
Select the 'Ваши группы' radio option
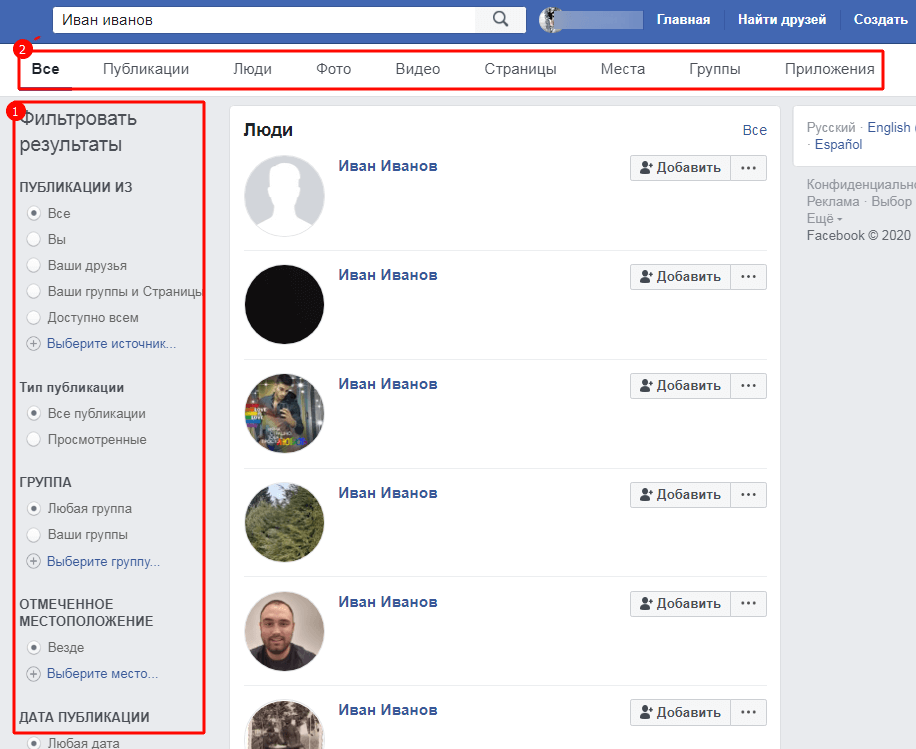click(x=33, y=535)
